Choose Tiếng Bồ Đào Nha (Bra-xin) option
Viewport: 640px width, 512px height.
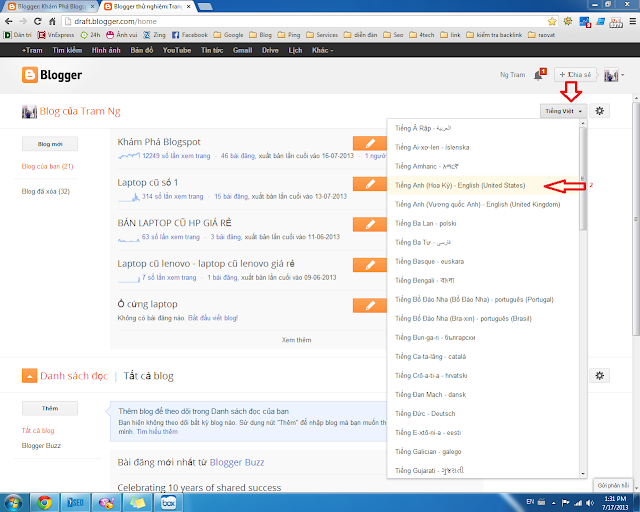click(482, 318)
